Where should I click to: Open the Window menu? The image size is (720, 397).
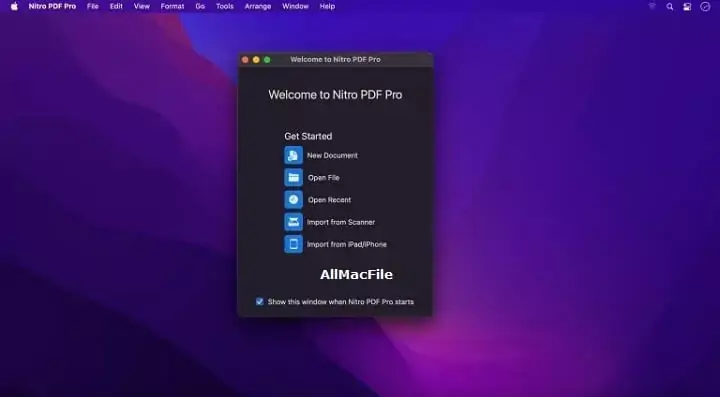coord(295,6)
